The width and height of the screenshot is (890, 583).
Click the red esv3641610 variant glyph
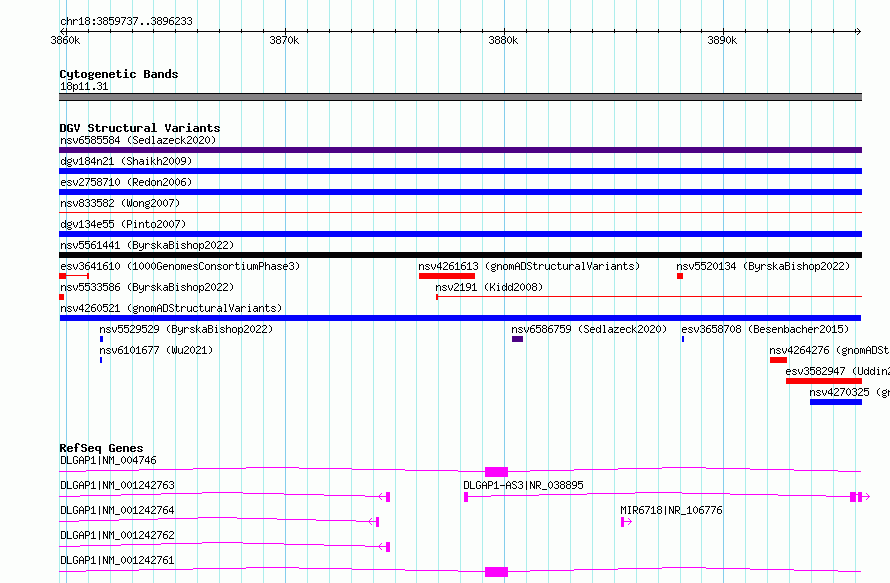pyautogui.click(x=74, y=276)
